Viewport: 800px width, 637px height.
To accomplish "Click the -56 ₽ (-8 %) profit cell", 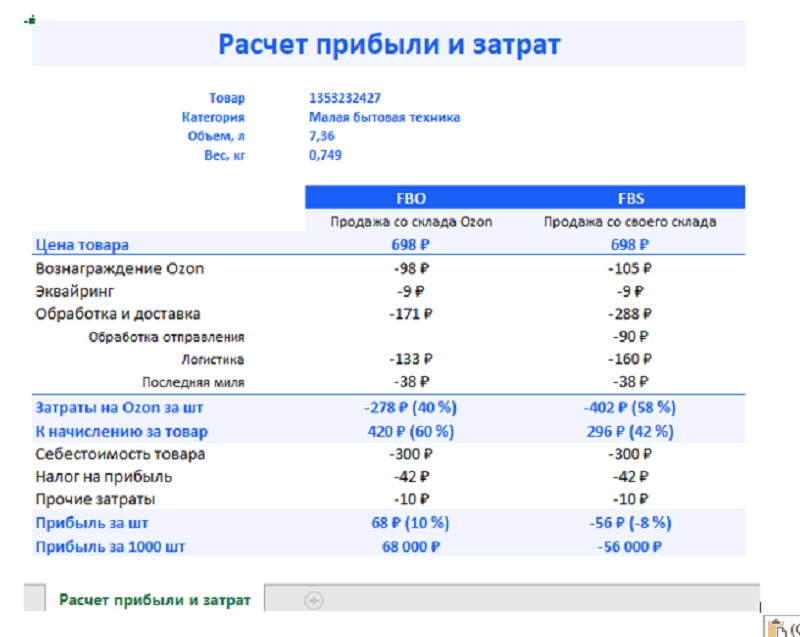I will [x=630, y=523].
